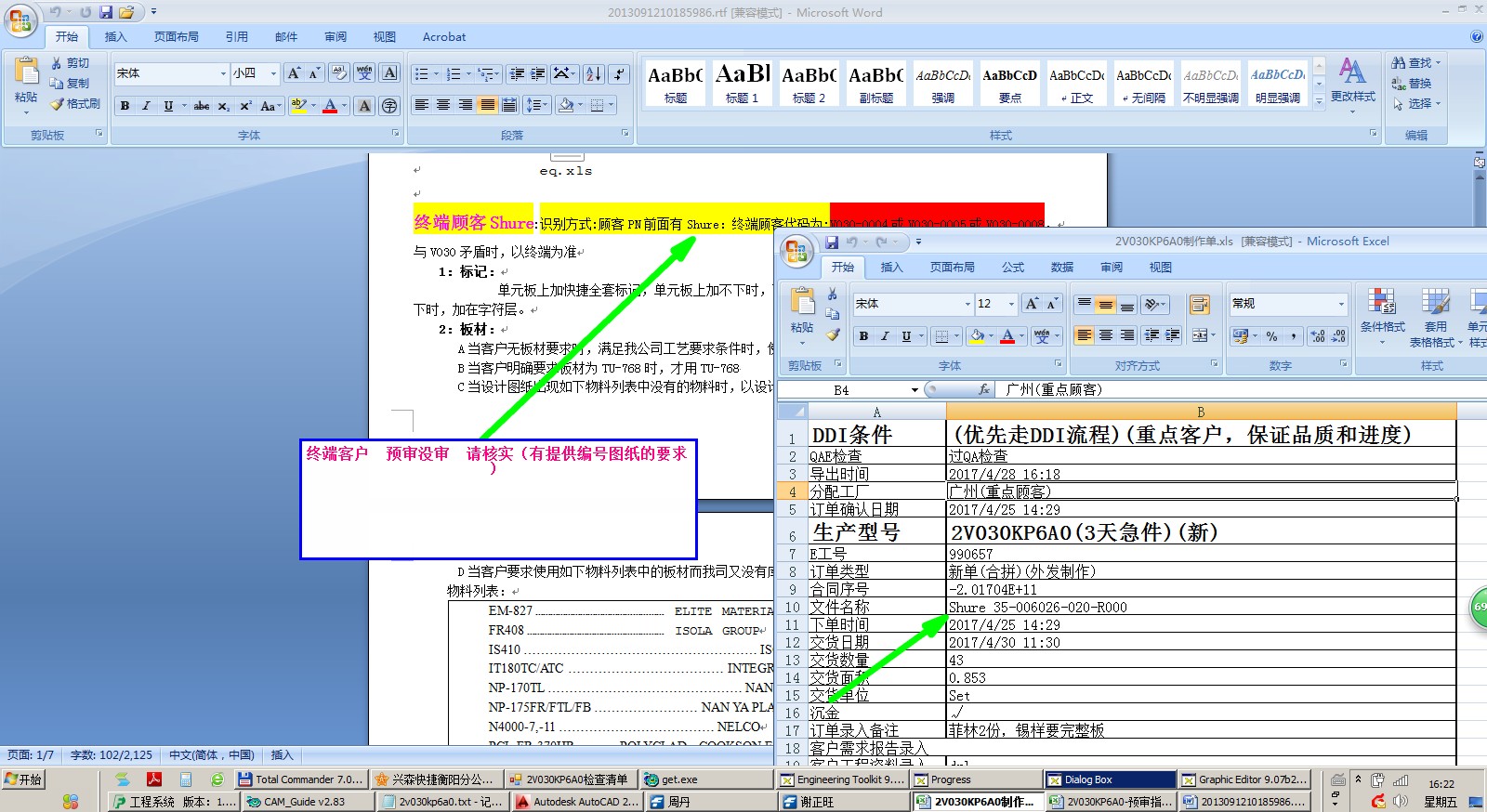
Task: Click Word's Sort (A-Z) icon
Action: click(594, 73)
